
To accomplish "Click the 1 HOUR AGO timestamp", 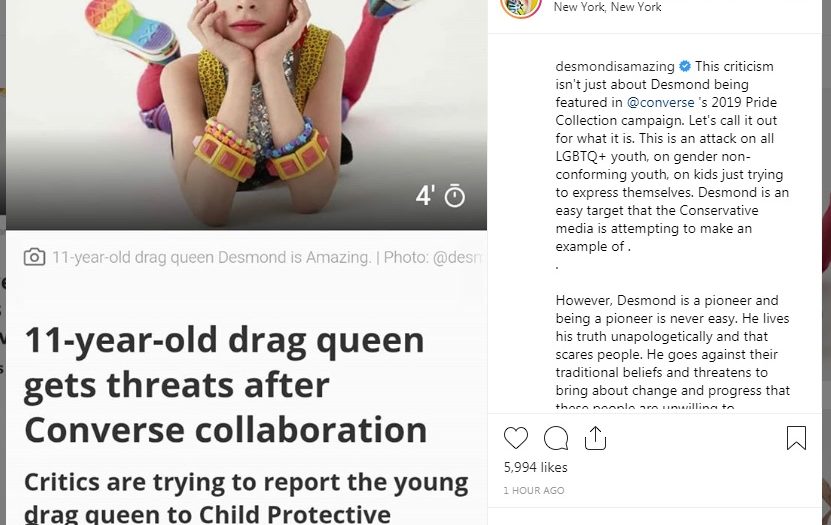I will pyautogui.click(x=534, y=491).
